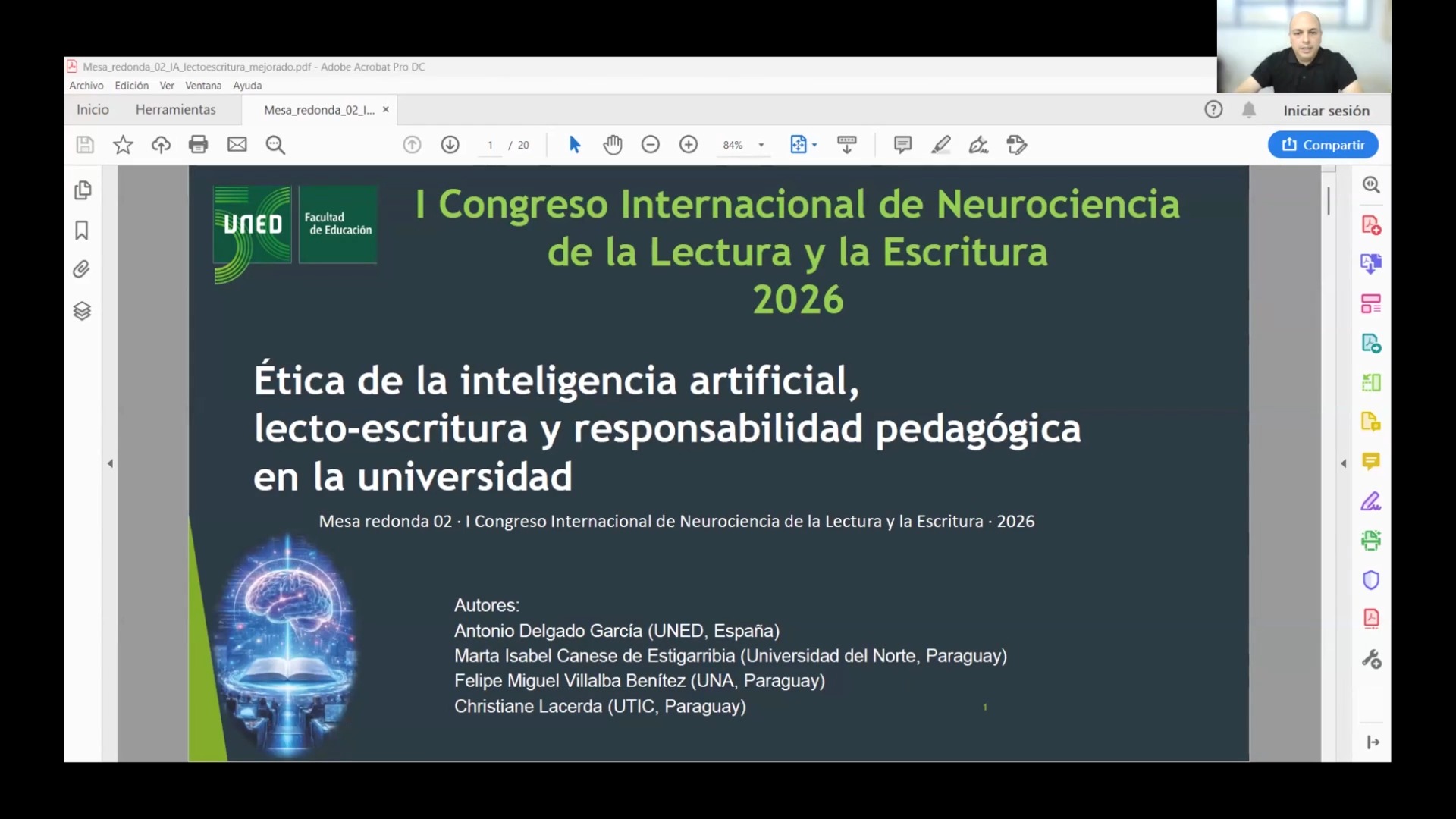Open the Archivo menu
The image size is (1456, 819).
point(86,86)
